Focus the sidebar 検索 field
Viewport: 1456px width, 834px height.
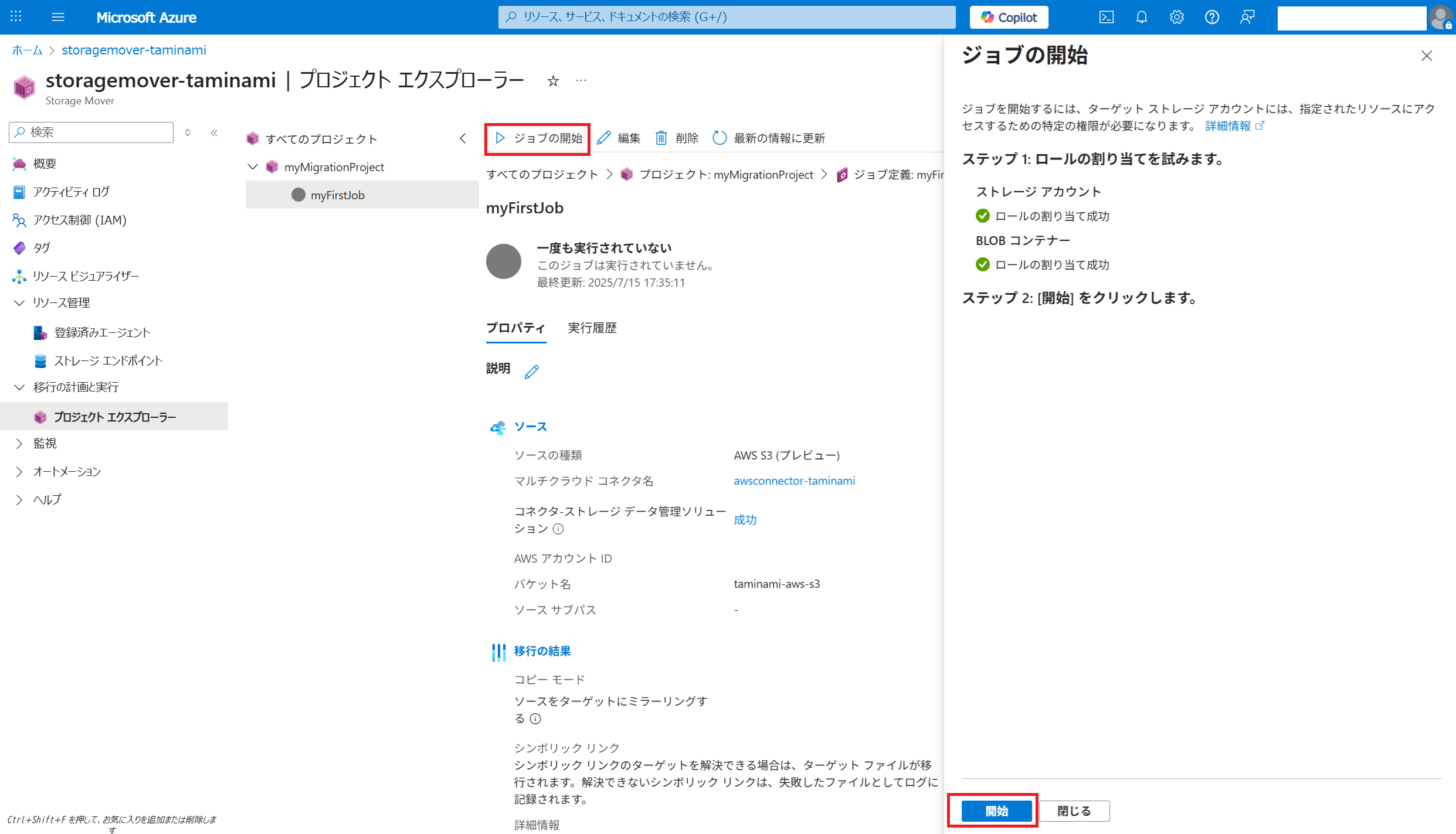91,132
